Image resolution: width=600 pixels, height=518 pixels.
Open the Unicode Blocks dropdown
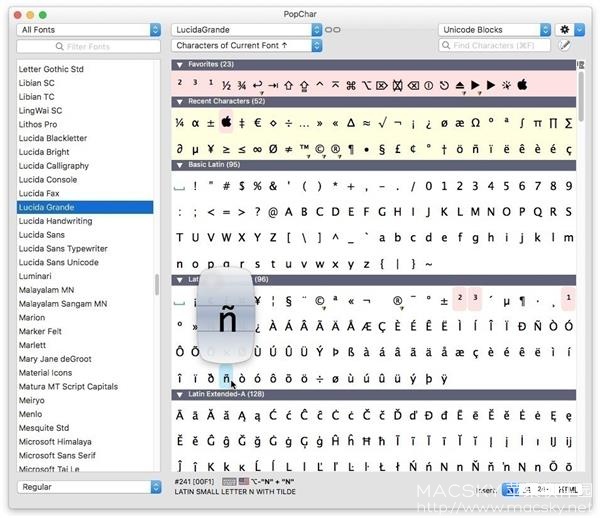pos(494,29)
